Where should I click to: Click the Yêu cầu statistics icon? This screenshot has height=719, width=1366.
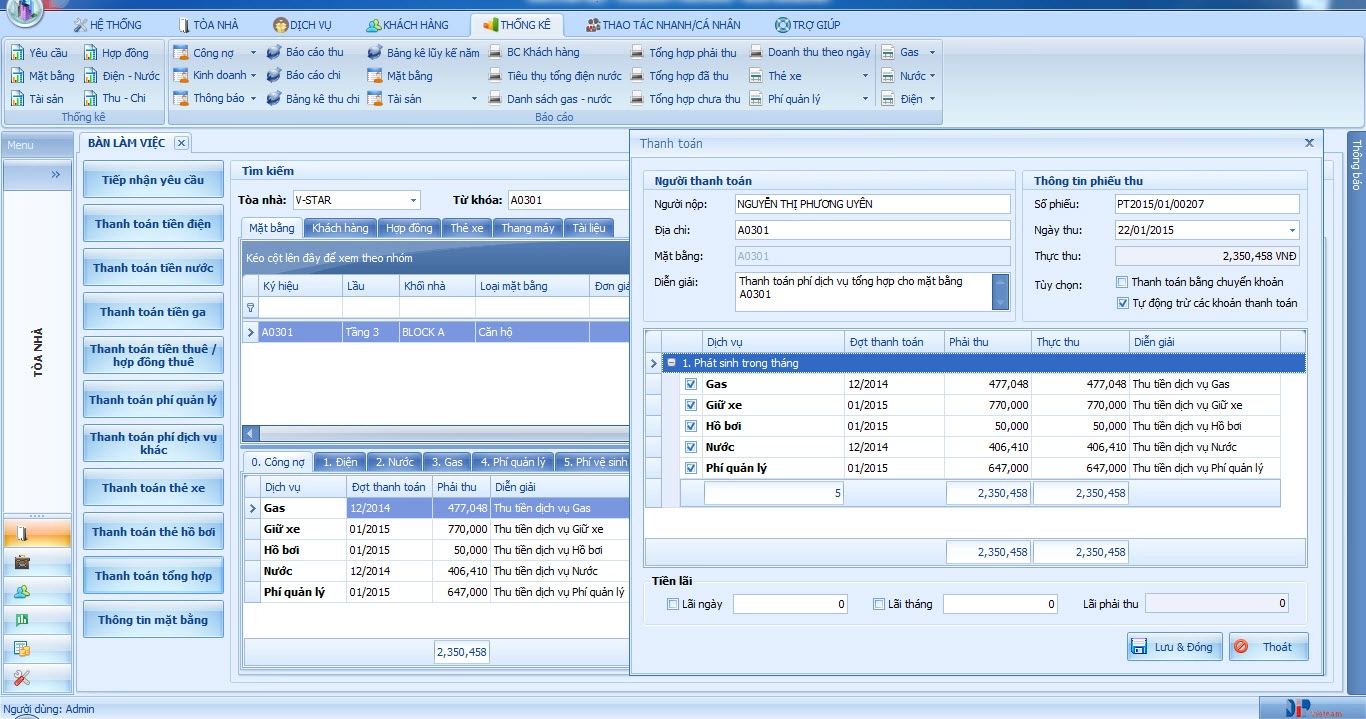(x=17, y=53)
